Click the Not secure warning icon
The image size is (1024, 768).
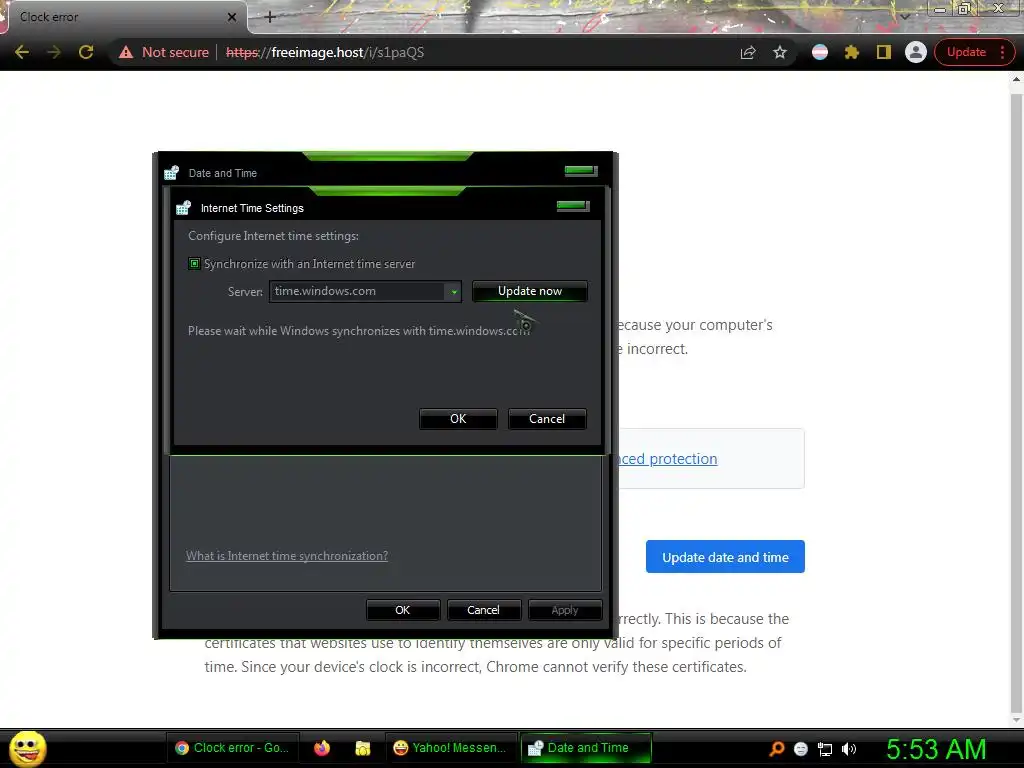point(126,52)
